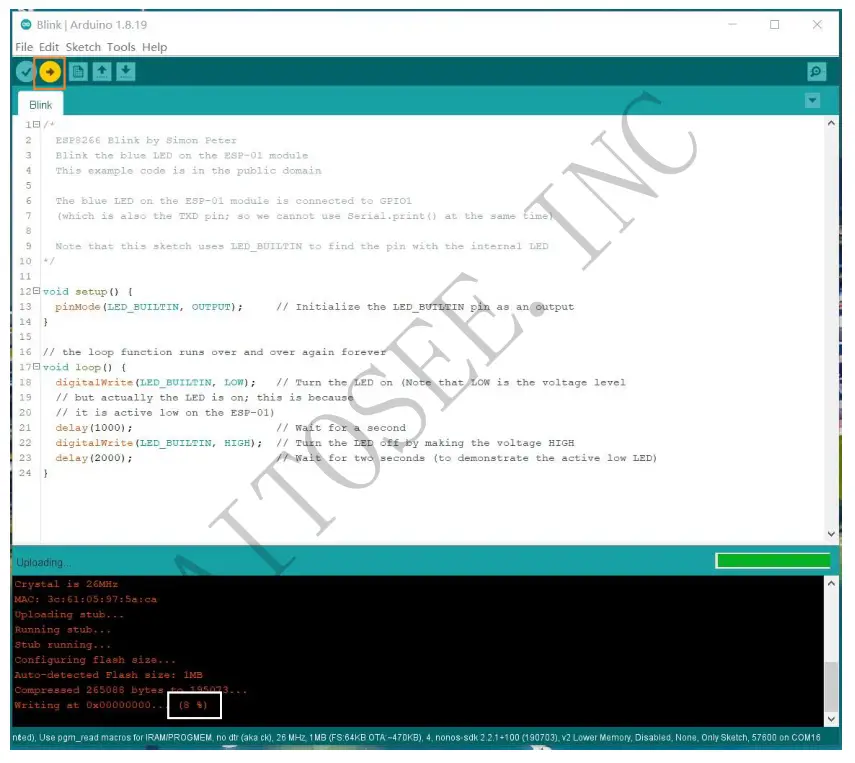Open the Tools menu

click(122, 47)
